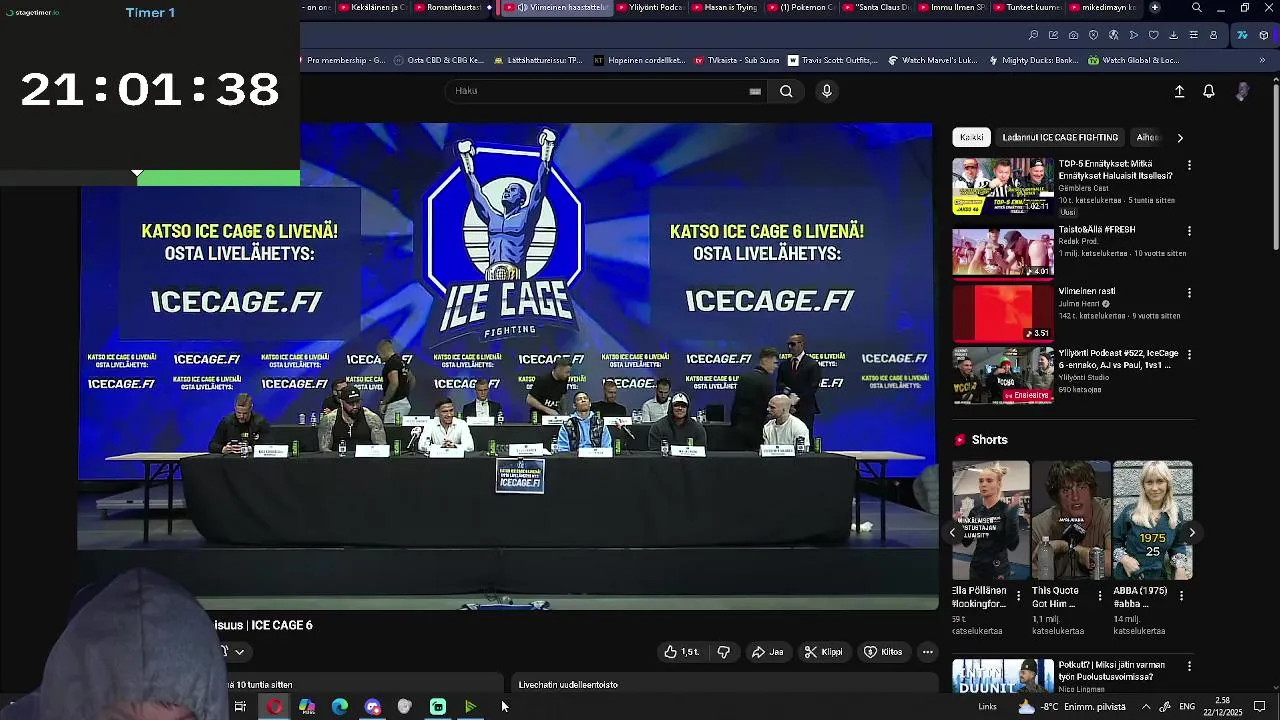Image resolution: width=1280 pixels, height=720 pixels.
Task: Switch to the Hasan is Trying tab
Action: (723, 7)
